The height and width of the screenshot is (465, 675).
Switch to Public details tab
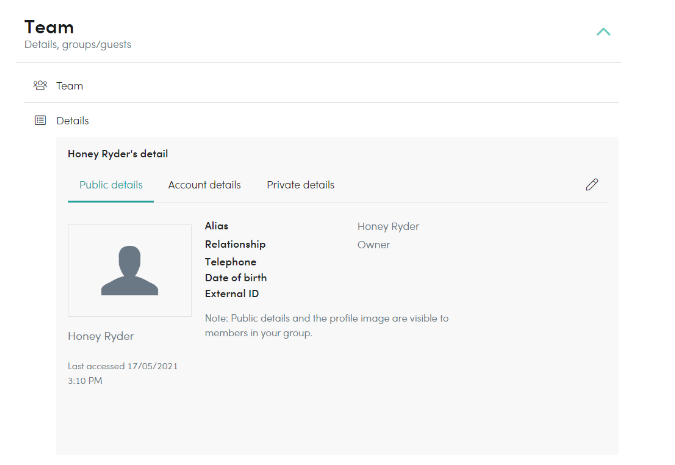(111, 185)
